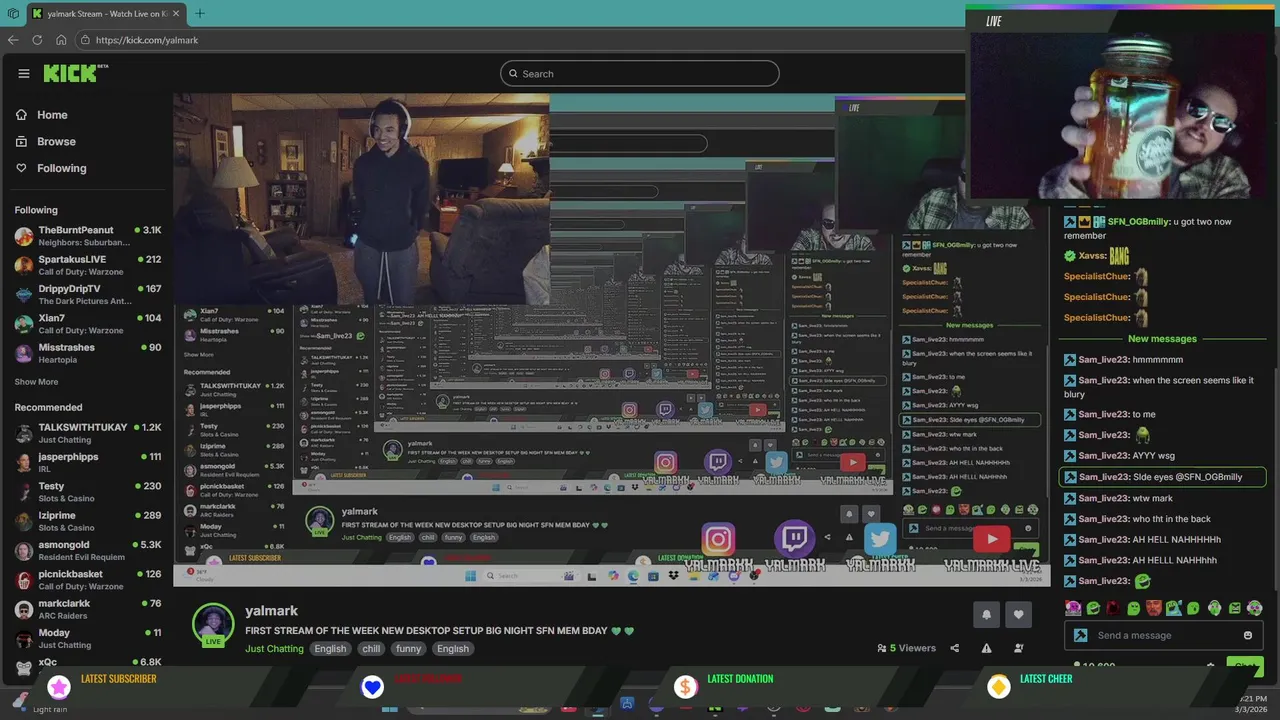Click highlighted Side eyes @SFN_OGBmilly chat message
The image size is (1280, 720).
point(1164,477)
